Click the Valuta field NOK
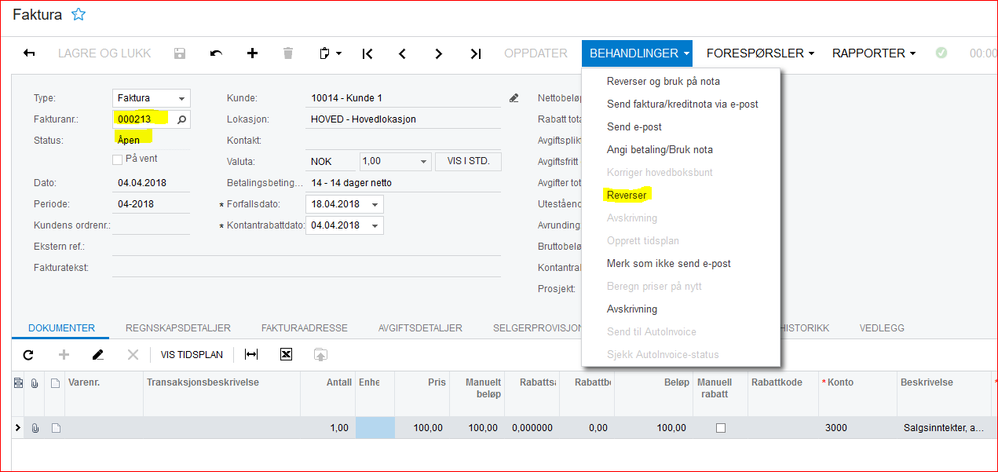Viewport: 998px width, 472px height. pyautogui.click(x=331, y=162)
